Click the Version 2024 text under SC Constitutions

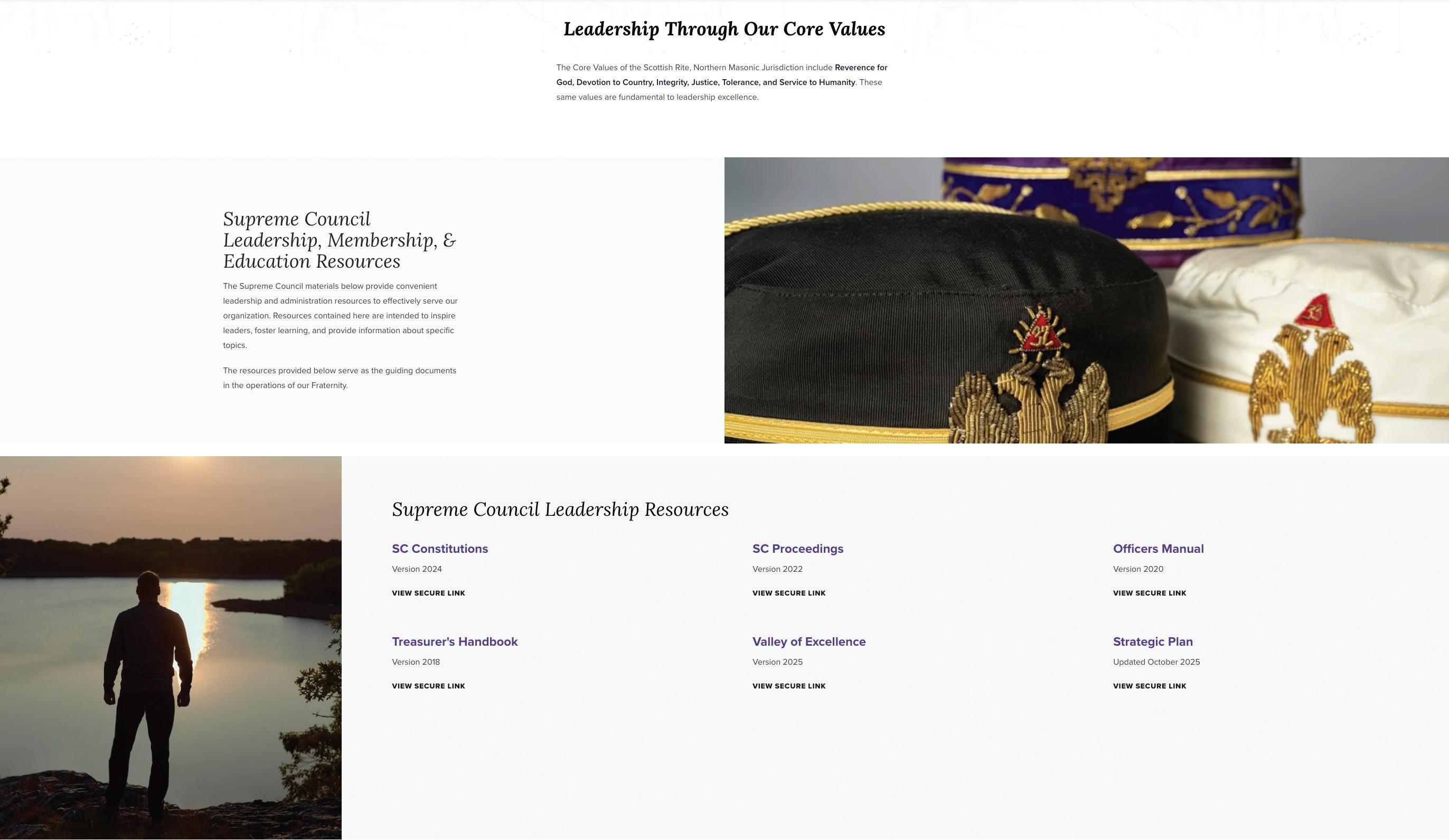[x=417, y=569]
